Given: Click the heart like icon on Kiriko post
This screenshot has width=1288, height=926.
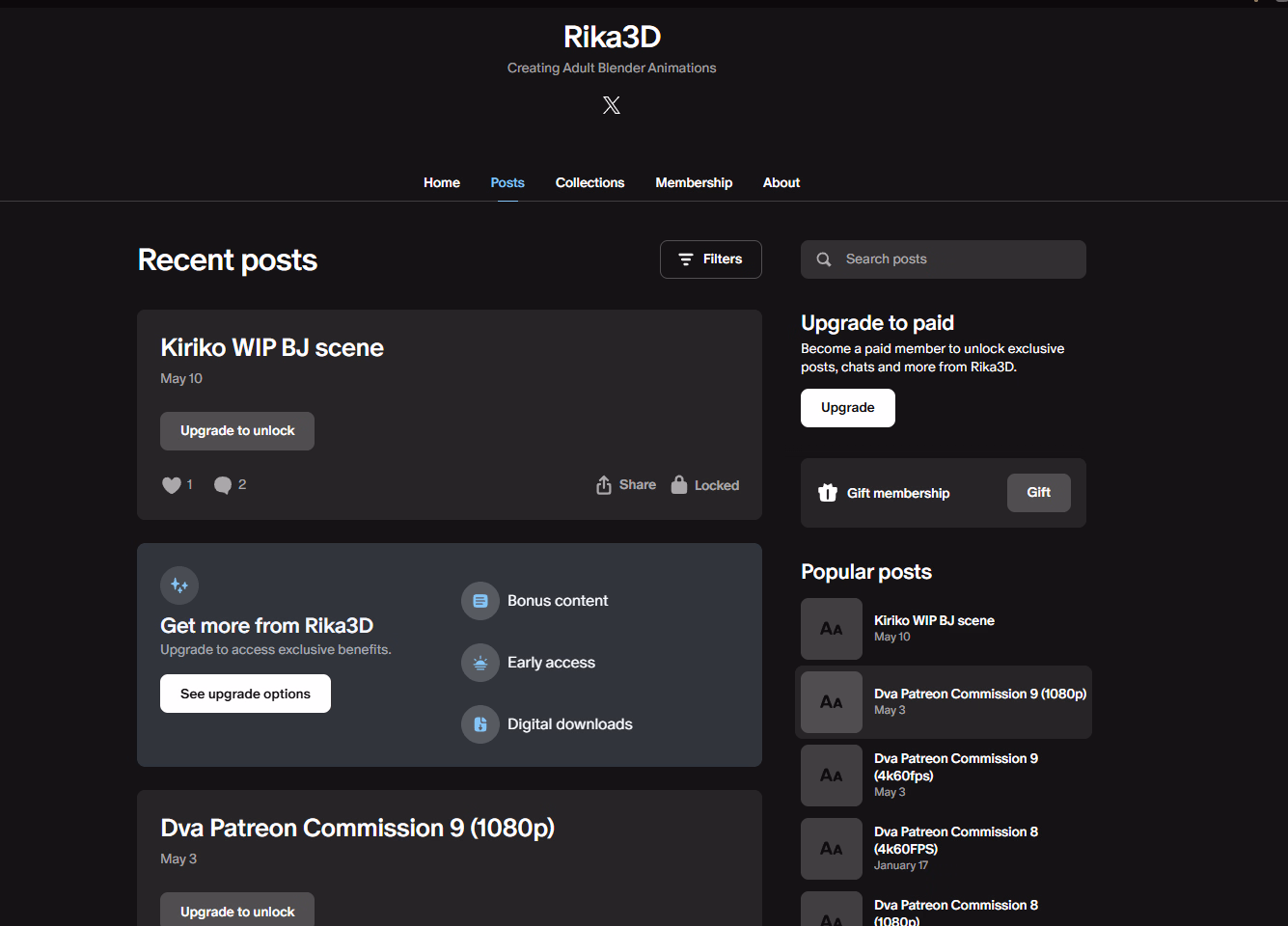Looking at the screenshot, I should pos(171,485).
